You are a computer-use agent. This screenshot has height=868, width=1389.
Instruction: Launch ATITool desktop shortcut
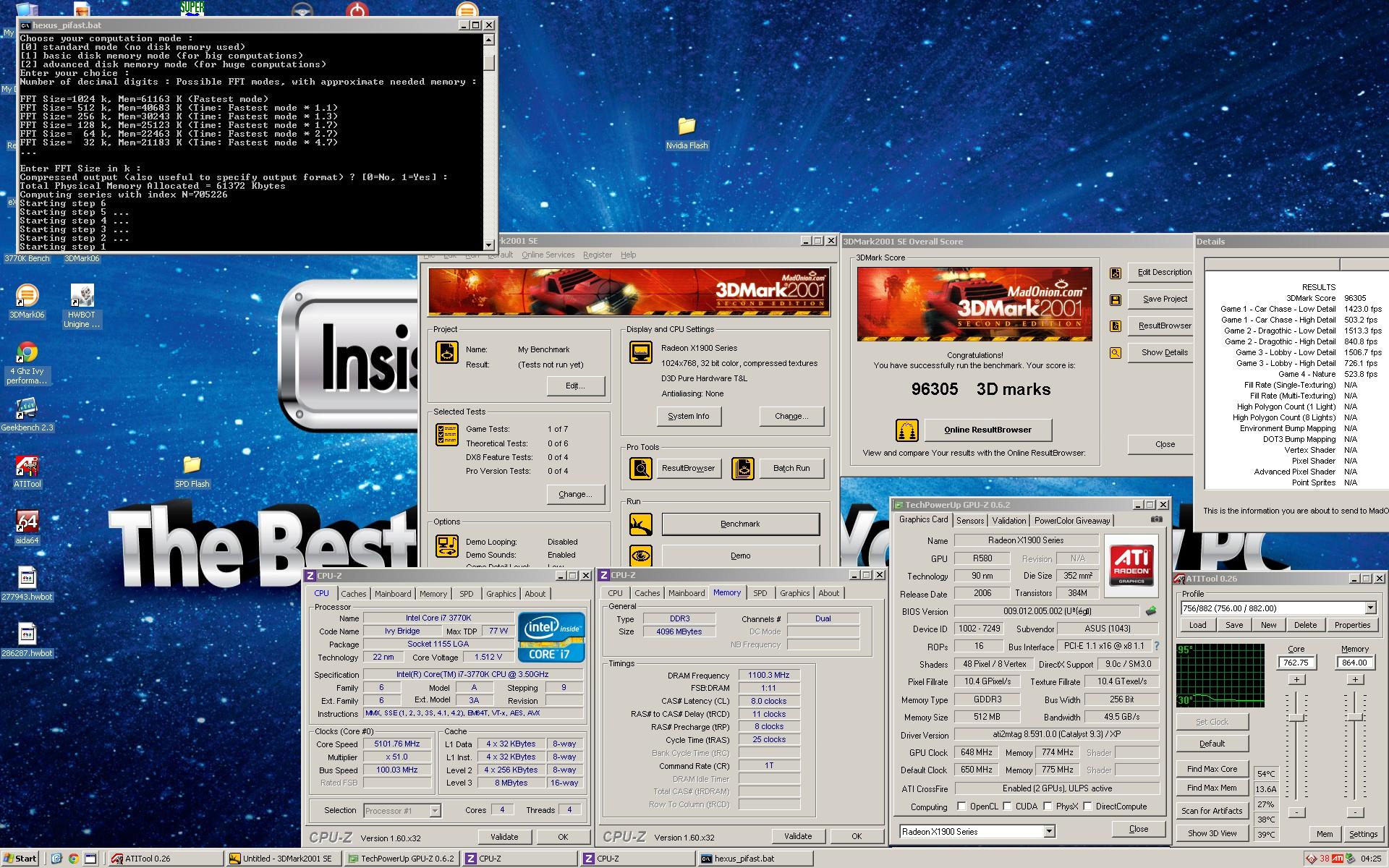[27, 465]
